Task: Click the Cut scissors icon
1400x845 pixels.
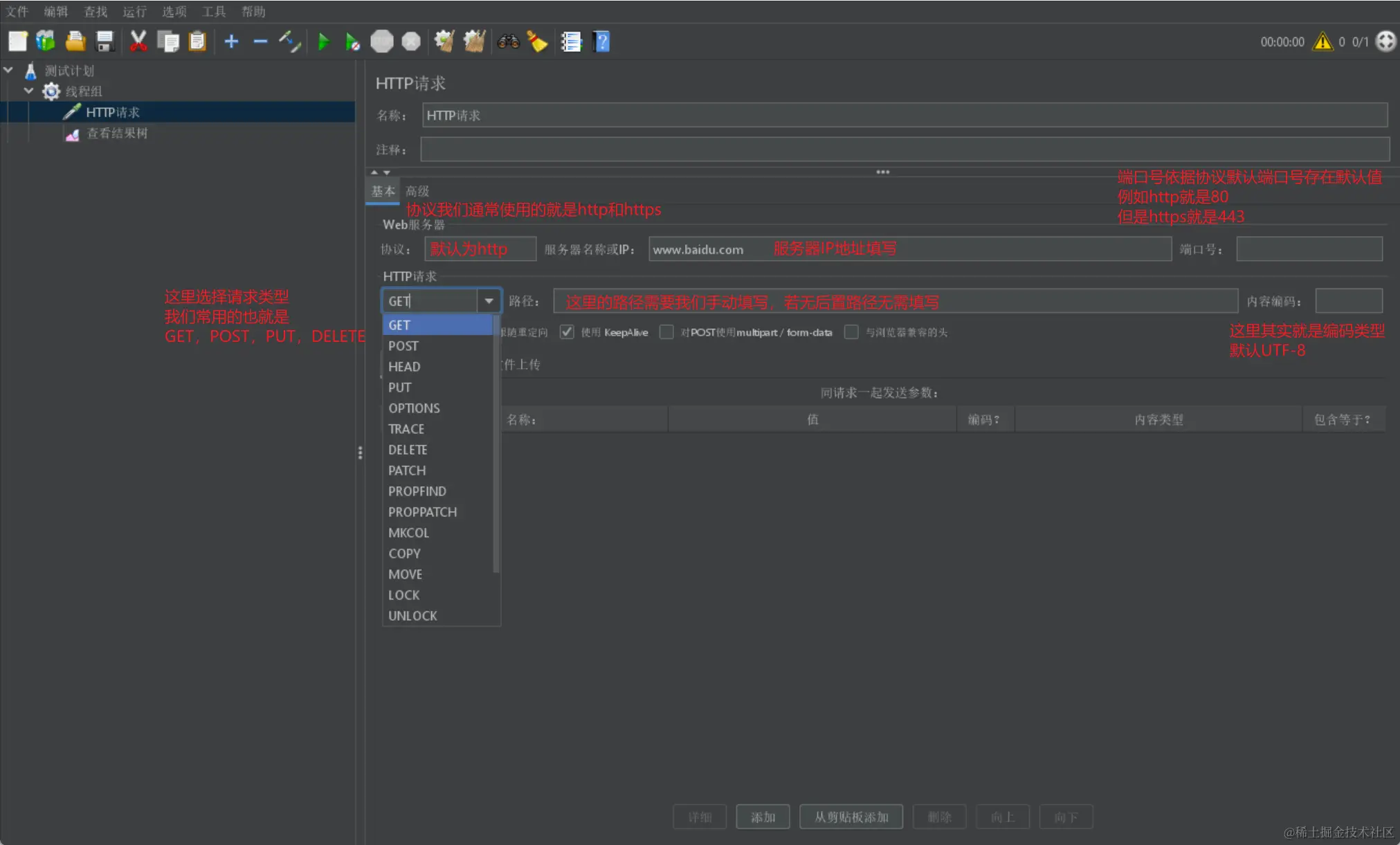Action: 138,42
